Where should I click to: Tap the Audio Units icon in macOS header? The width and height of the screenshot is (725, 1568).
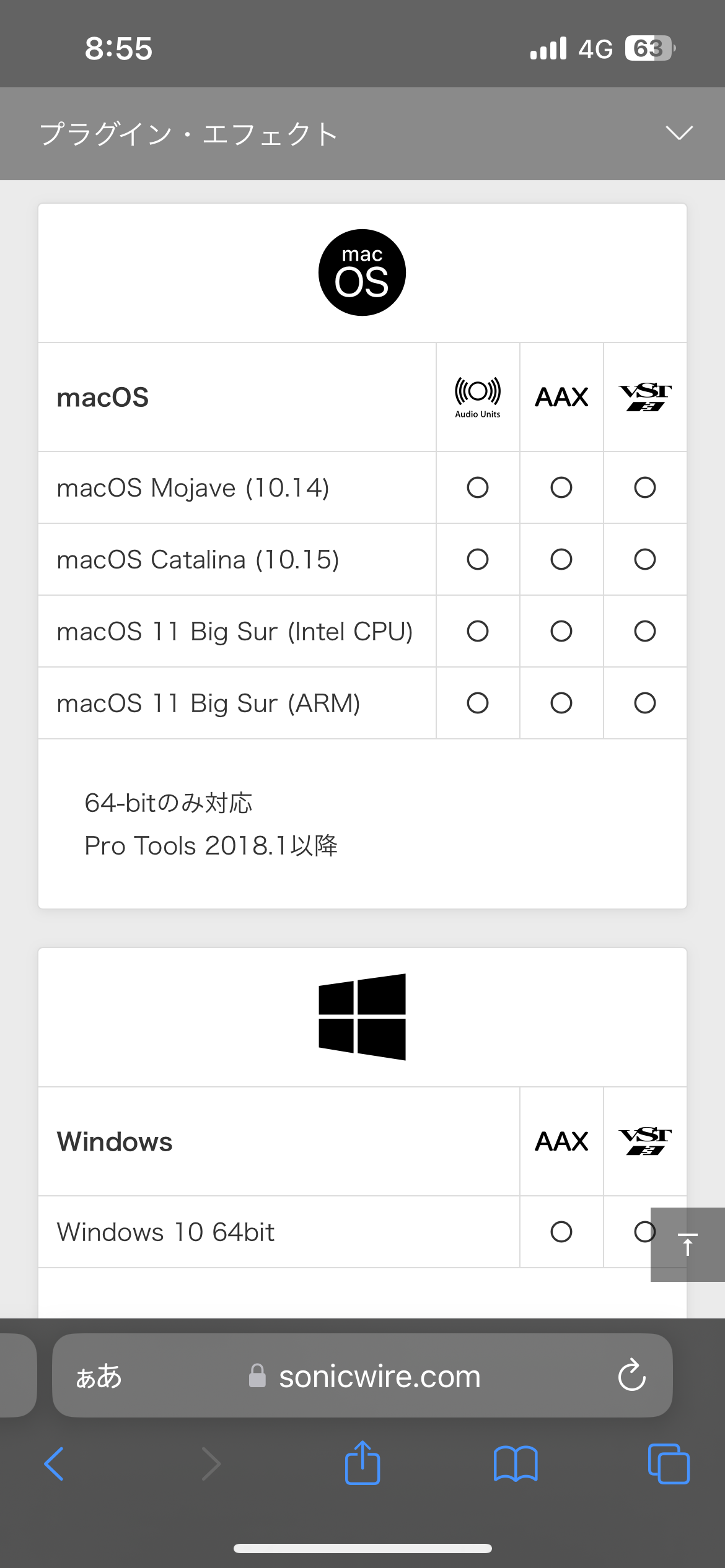click(x=478, y=397)
